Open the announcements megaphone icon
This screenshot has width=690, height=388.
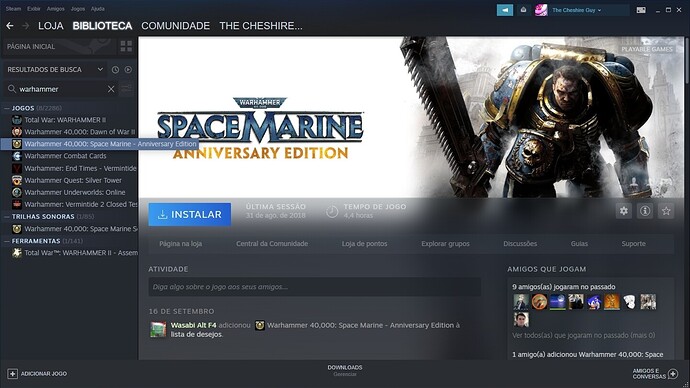(505, 10)
